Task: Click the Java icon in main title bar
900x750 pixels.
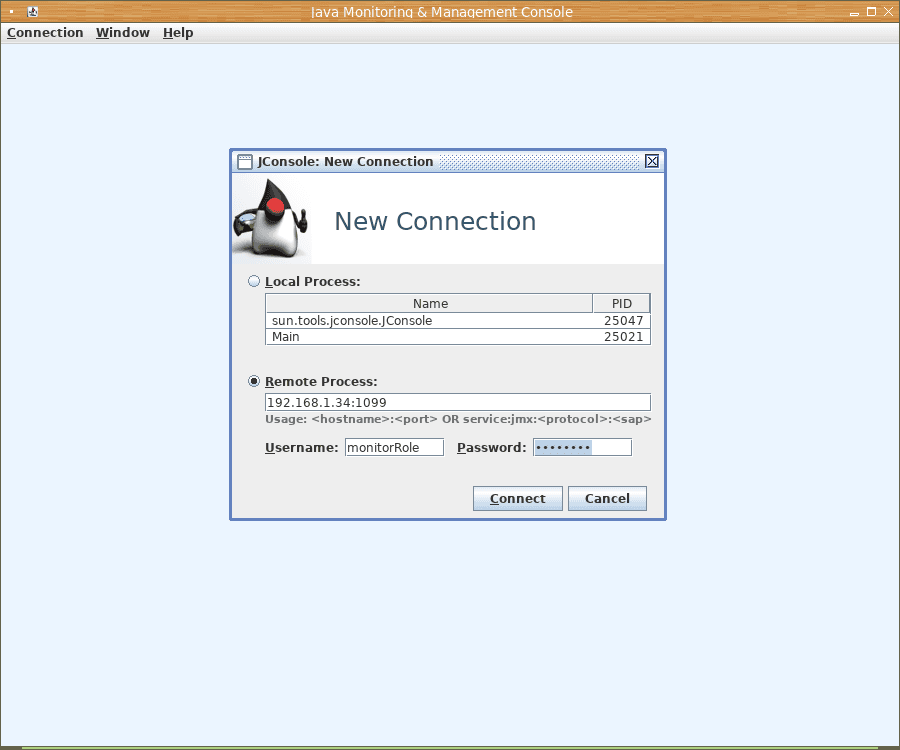Action: 33,11
